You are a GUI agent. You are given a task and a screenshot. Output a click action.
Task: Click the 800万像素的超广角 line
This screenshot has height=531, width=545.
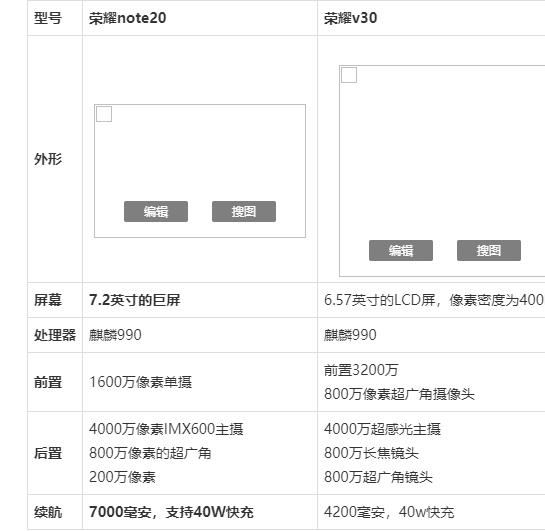[x=150, y=453]
